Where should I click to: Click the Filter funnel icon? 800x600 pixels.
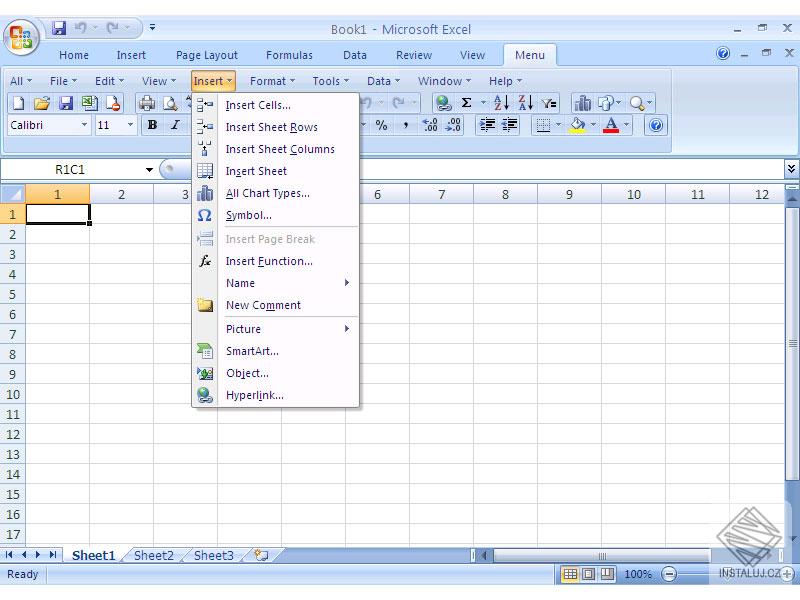[x=549, y=104]
